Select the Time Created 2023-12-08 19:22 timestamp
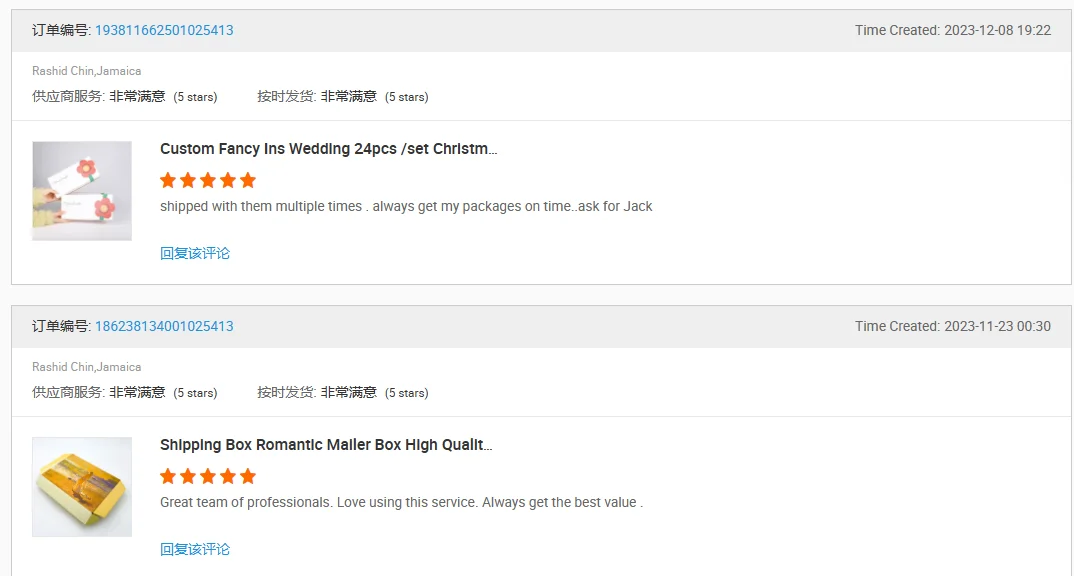1074x576 pixels. coord(952,30)
